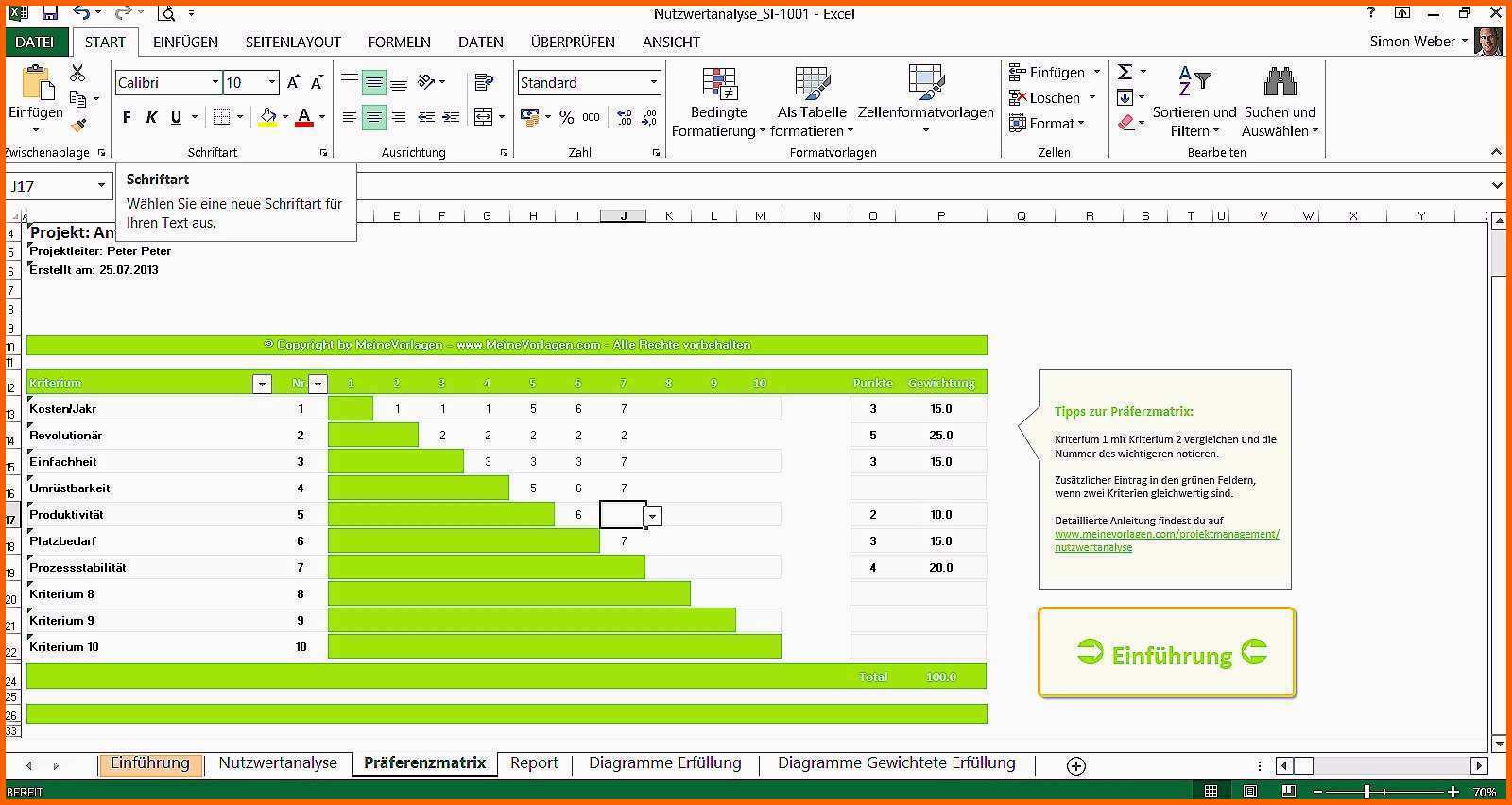1512x805 pixels.
Task: Click the Fill down icon
Action: coord(1125,97)
